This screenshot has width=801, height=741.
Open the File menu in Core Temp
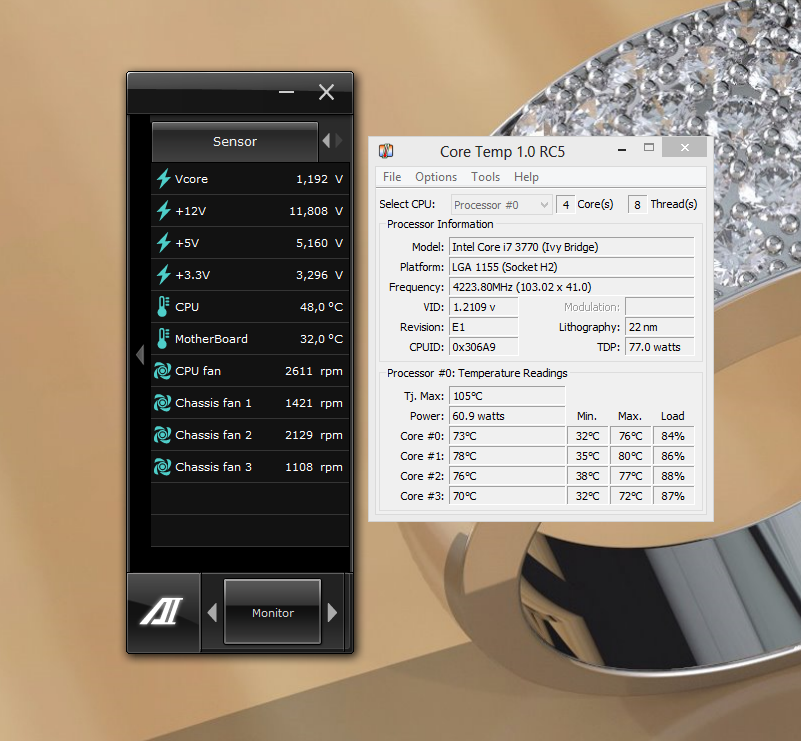coord(392,177)
